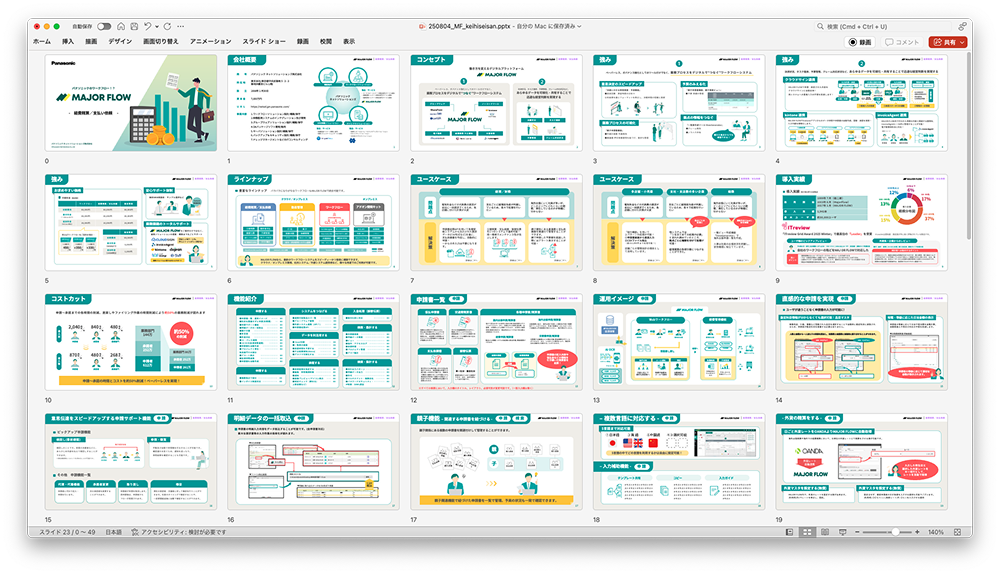
Task: Select the ラインナップ slide 6
Action: 313,223
